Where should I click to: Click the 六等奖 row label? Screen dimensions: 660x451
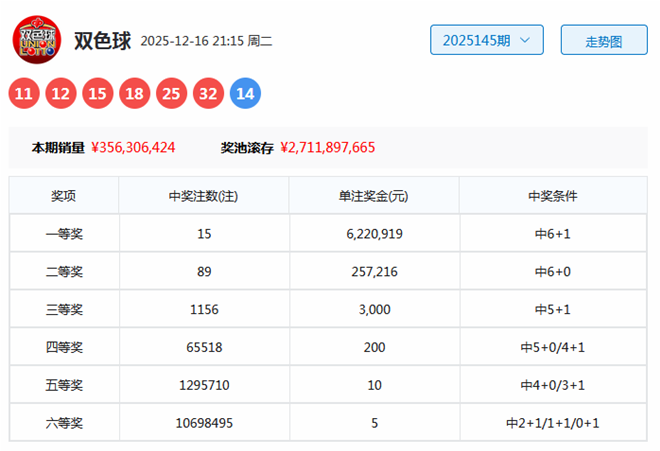tap(64, 423)
